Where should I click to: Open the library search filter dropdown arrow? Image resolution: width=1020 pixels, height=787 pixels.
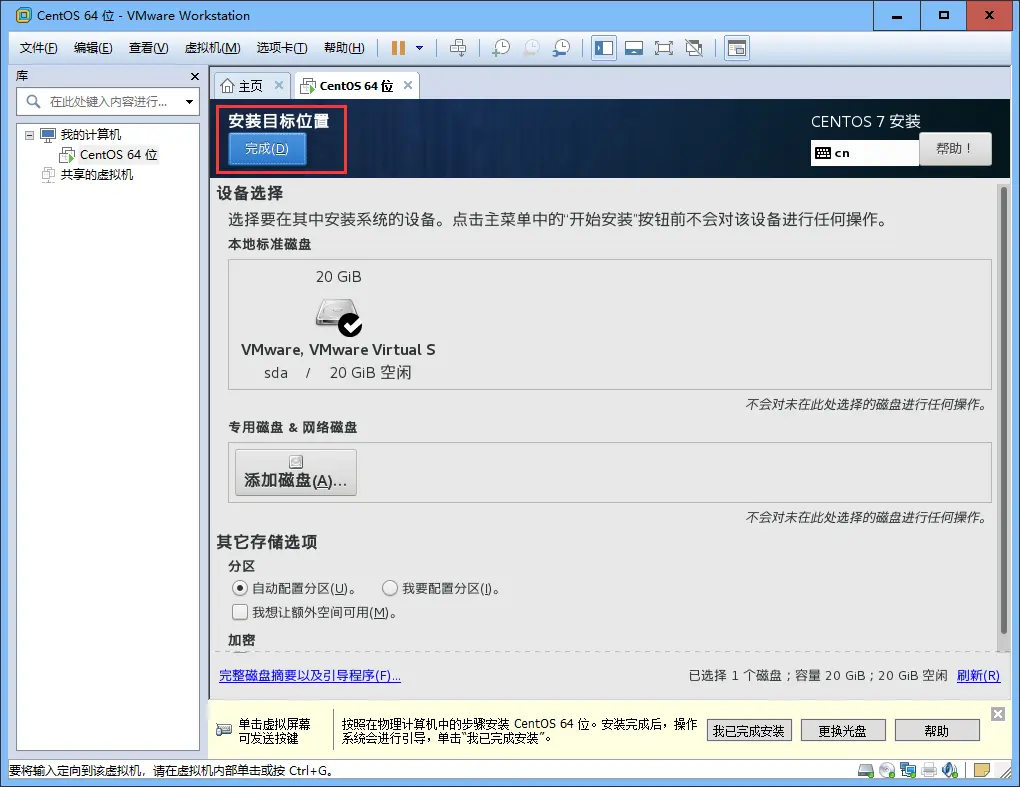189,101
